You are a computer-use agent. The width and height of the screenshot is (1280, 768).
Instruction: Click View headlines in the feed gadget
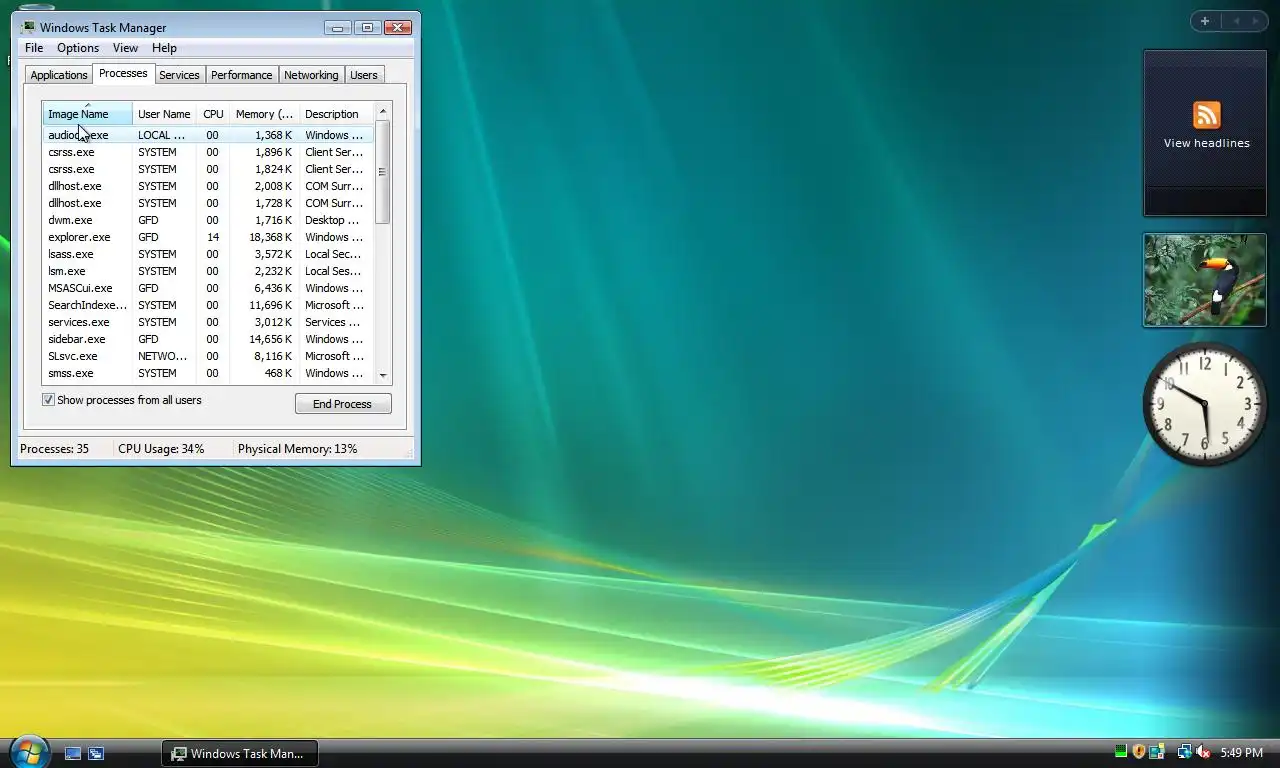1206,143
